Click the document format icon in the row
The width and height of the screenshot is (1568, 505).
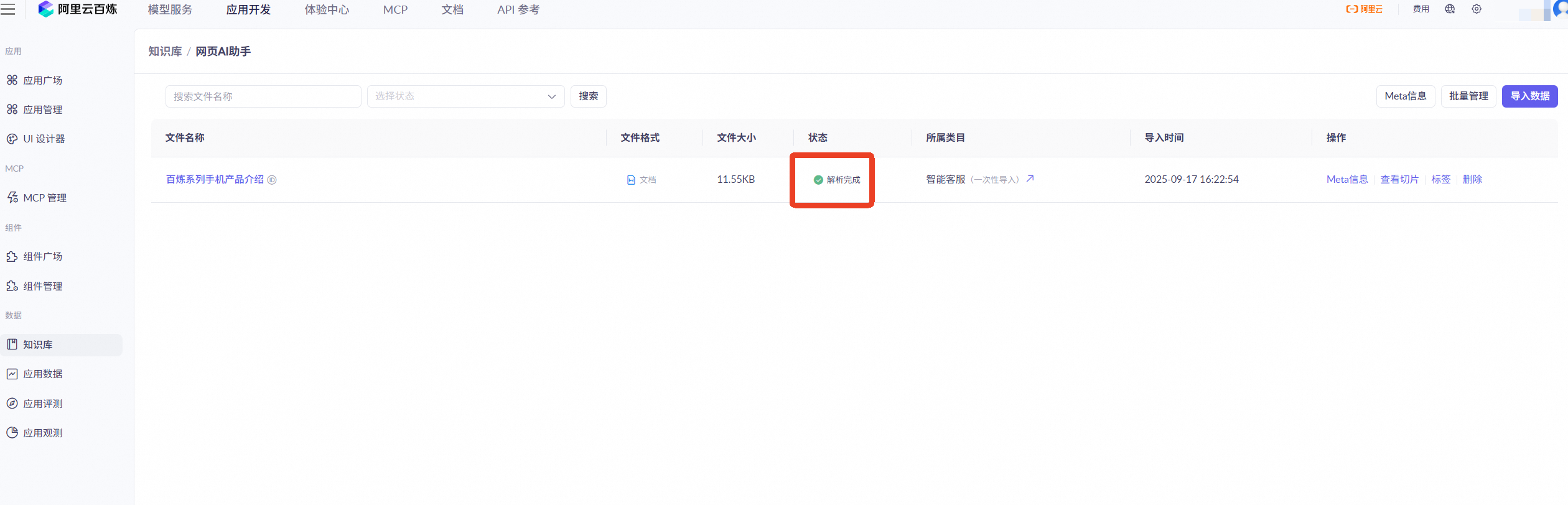[631, 180]
